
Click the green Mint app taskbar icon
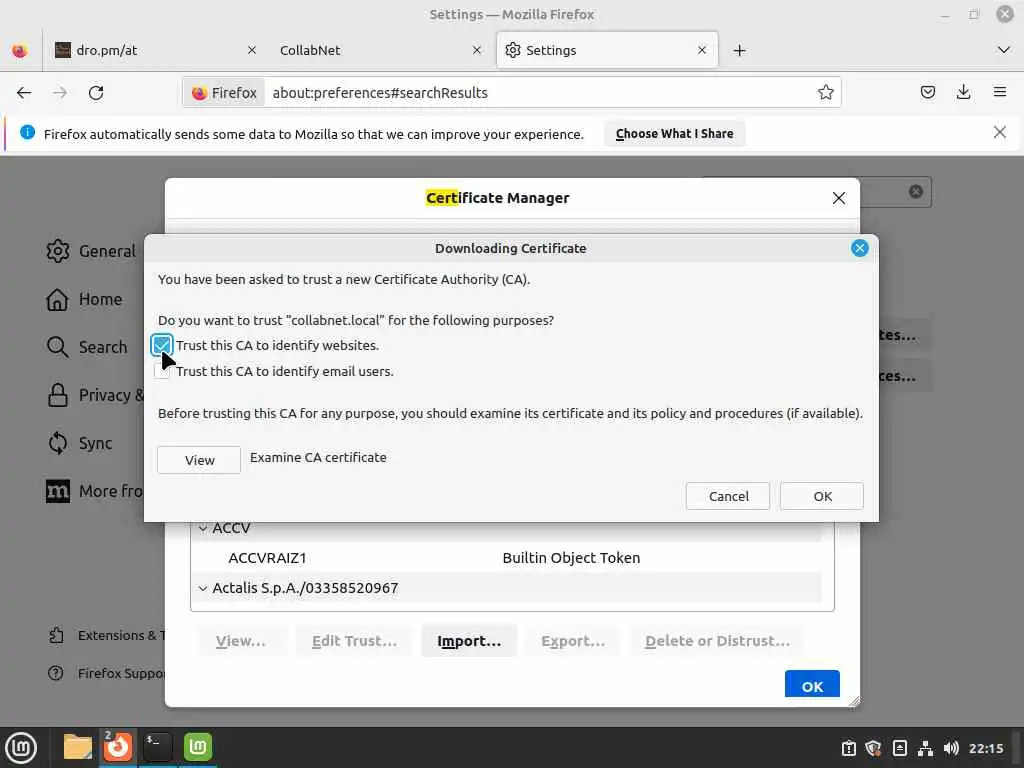point(197,747)
